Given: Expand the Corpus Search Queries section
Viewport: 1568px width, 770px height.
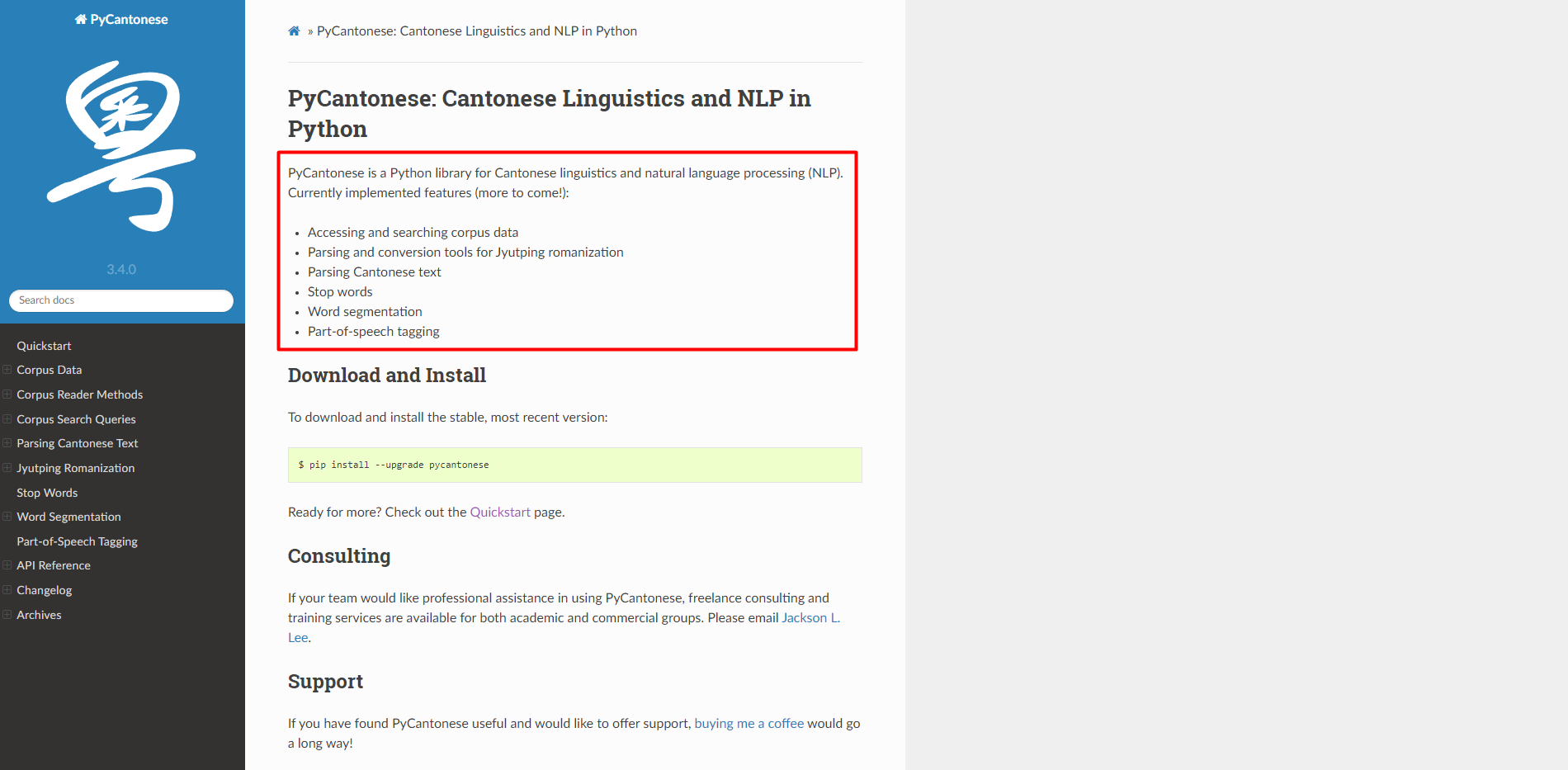Looking at the screenshot, I should point(7,419).
